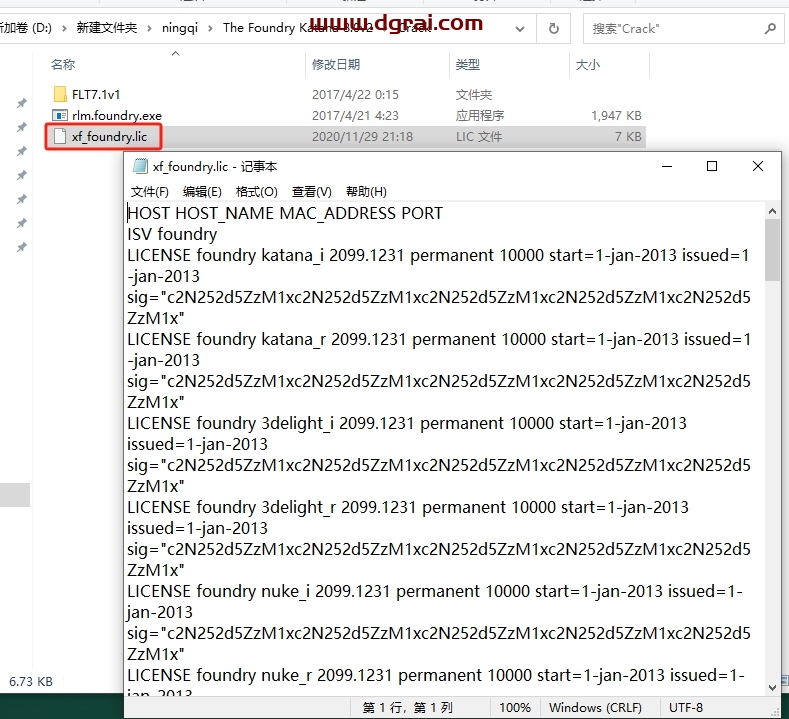This screenshot has width=789, height=719.
Task: Click the 'HOST HOST_NAME MAC_ADDRESS PORT' line
Action: tap(285, 213)
